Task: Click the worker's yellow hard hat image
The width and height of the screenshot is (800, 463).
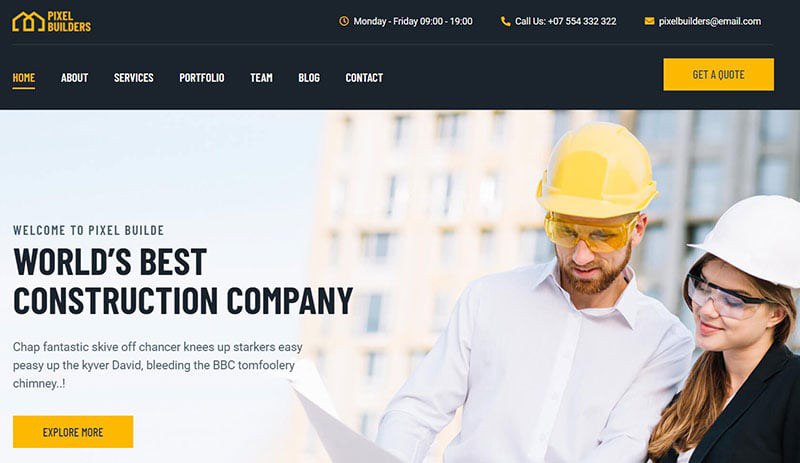Action: click(x=596, y=168)
